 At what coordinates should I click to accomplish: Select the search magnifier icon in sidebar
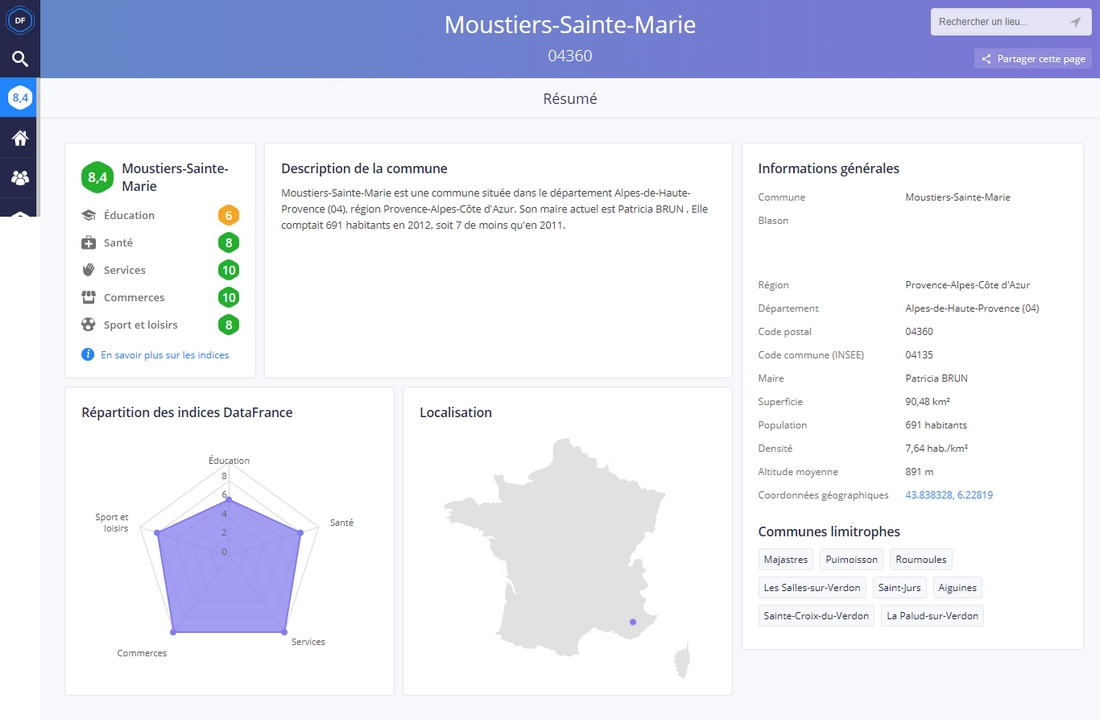[20, 58]
